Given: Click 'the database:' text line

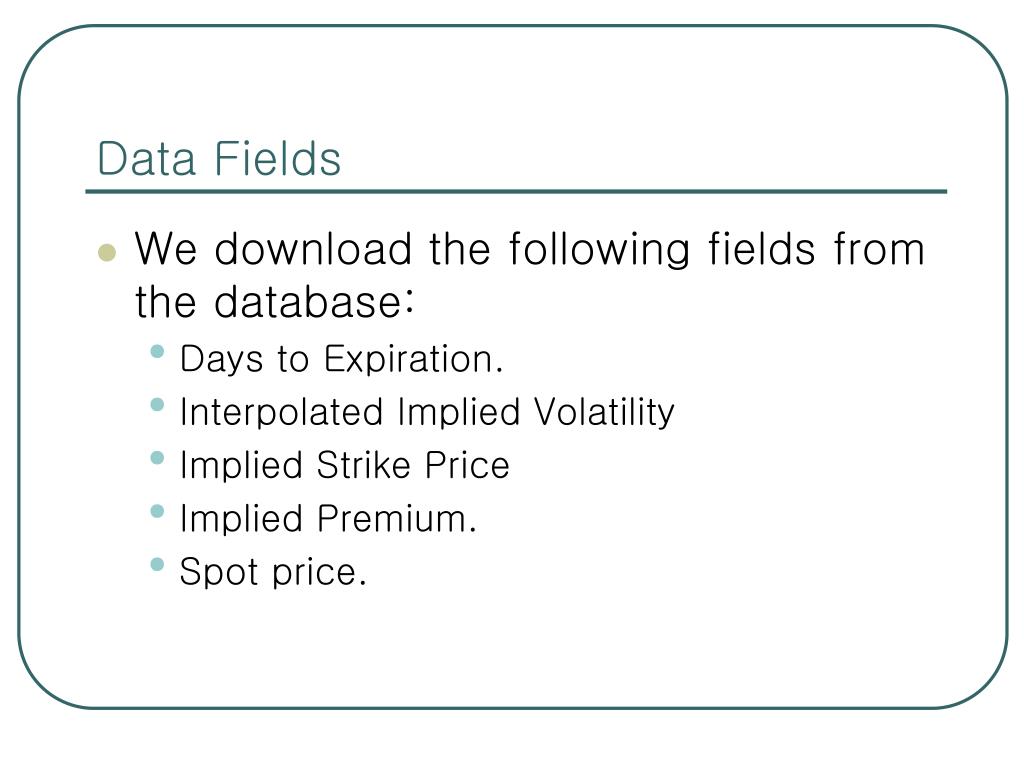Looking at the screenshot, I should point(274,302).
